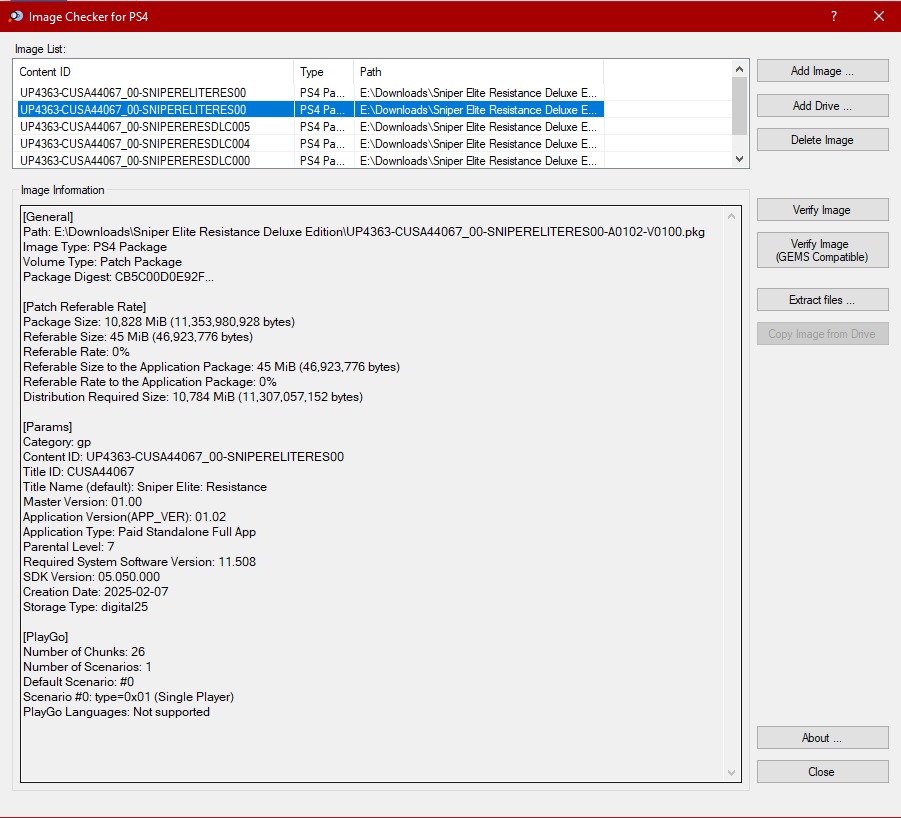Screen dimensions: 901x818
Task: Click the [PlayGo] section heading
Action: 45,636
